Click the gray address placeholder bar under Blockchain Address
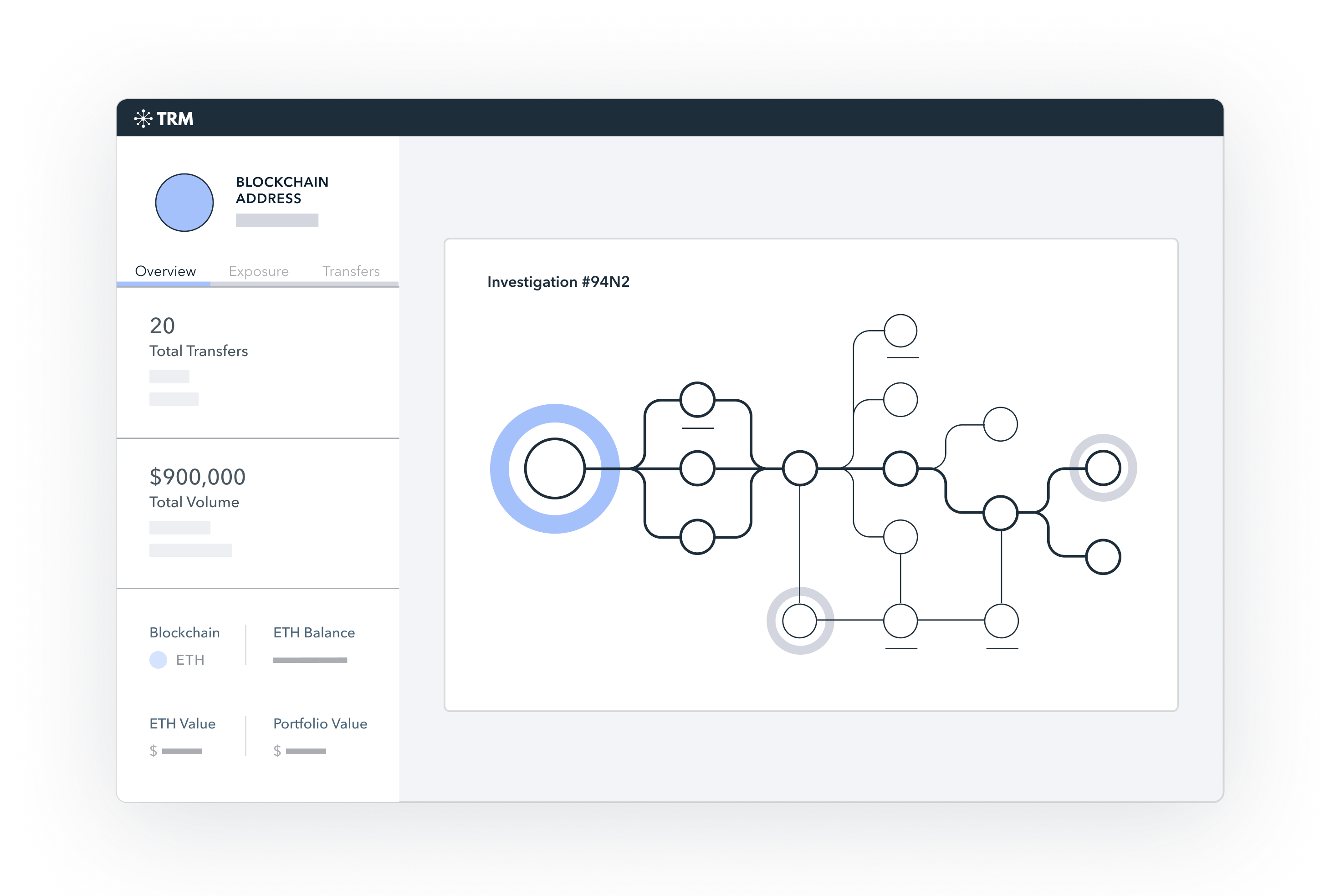This screenshot has height=896, width=1340. coord(276,220)
